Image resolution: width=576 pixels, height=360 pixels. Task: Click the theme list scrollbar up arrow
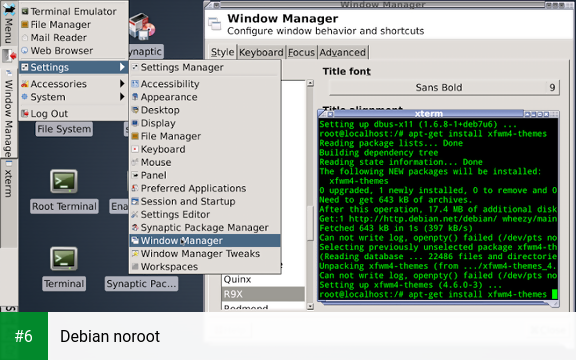310,83
